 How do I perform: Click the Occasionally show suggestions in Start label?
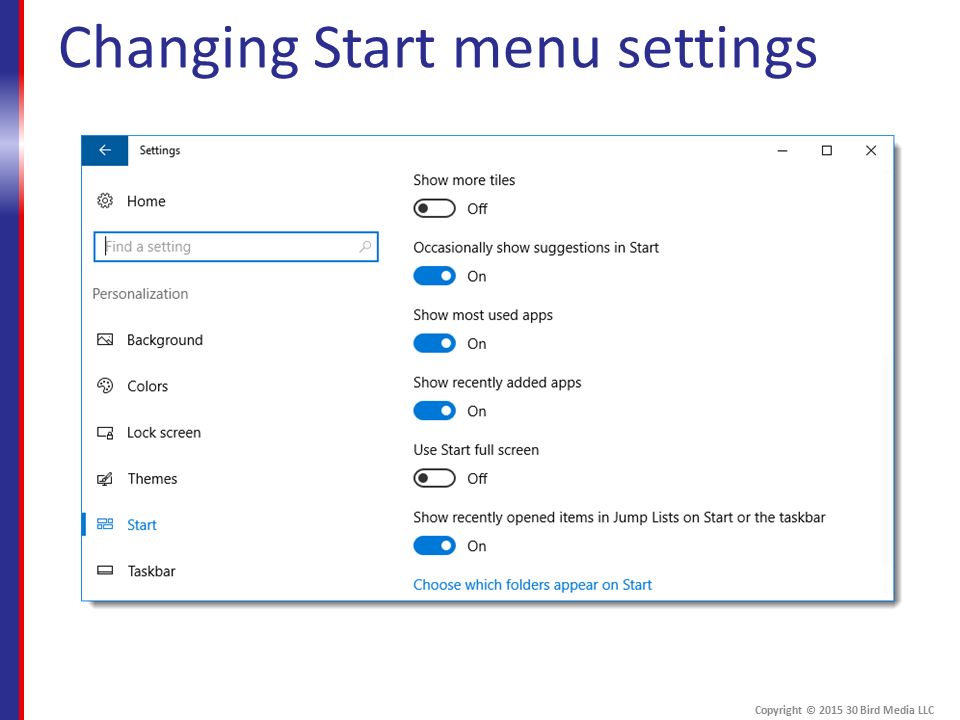coord(536,248)
